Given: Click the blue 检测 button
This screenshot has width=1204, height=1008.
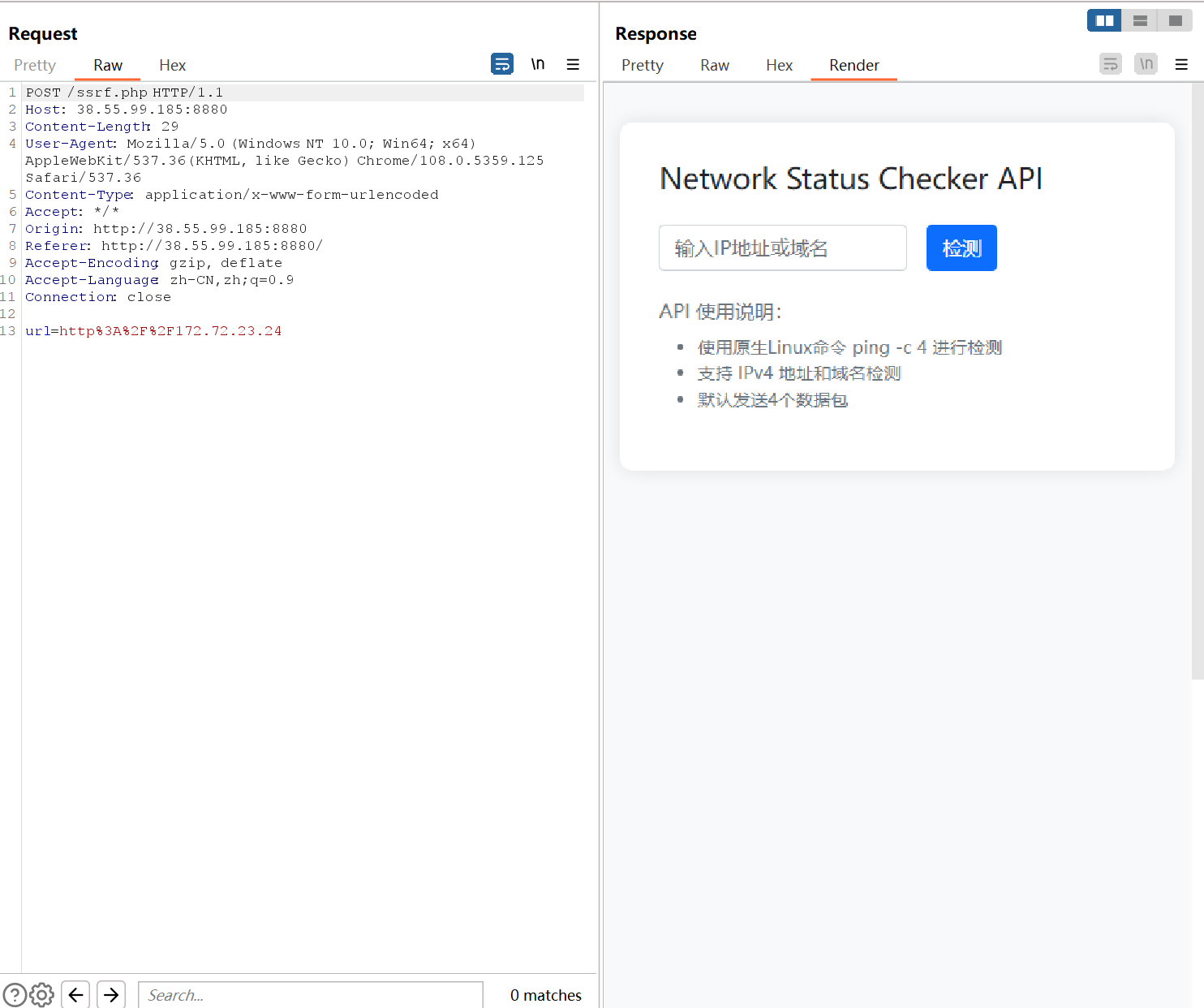Looking at the screenshot, I should (x=961, y=248).
